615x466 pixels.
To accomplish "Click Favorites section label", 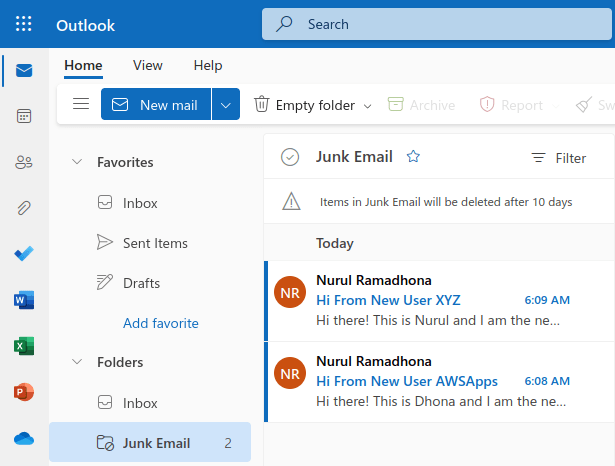I will [125, 162].
